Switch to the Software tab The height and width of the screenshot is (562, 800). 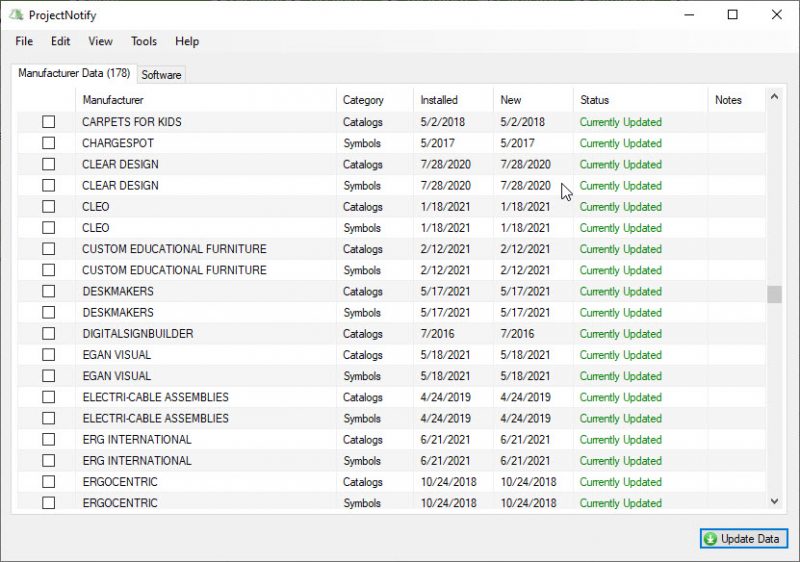point(161,75)
